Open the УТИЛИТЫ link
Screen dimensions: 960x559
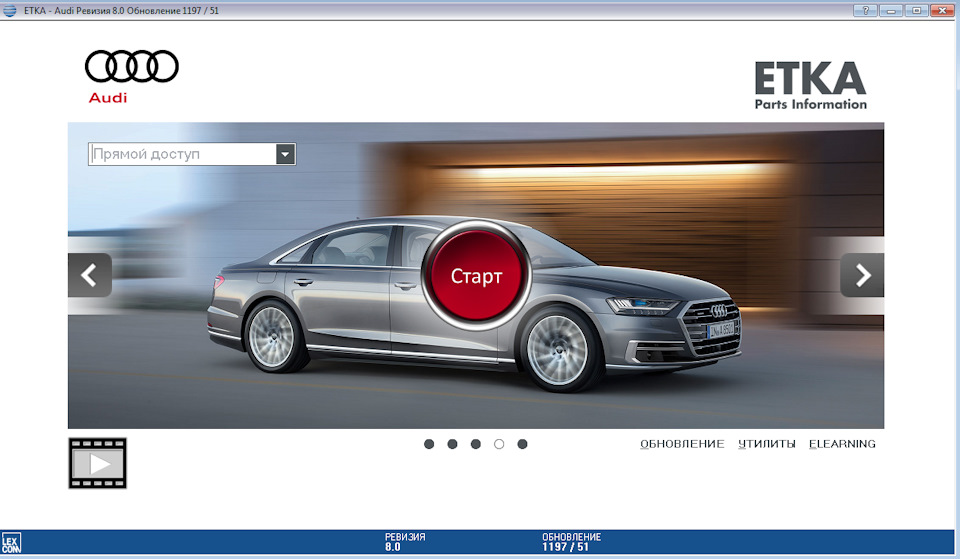point(767,444)
